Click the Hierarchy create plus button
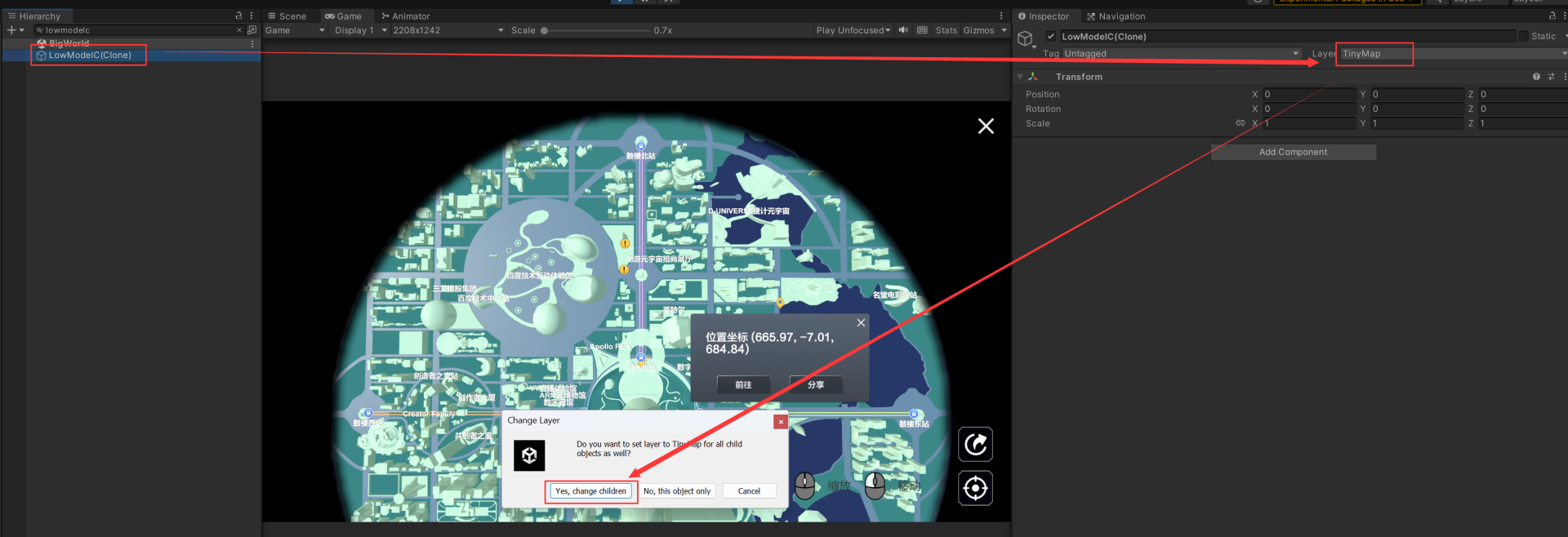This screenshot has height=537, width=1568. point(11,30)
